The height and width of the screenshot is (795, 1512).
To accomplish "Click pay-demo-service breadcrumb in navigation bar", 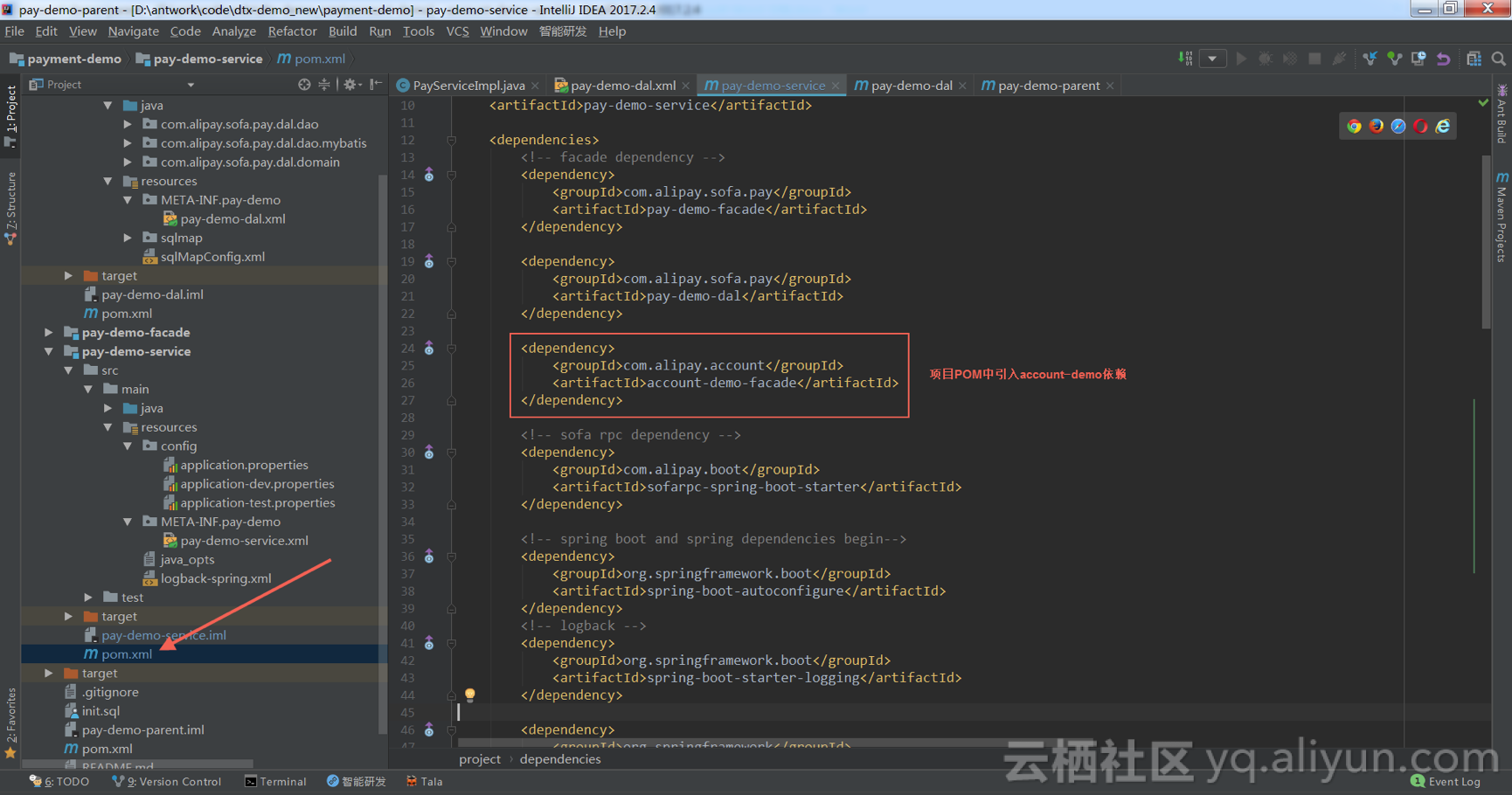I will click(x=199, y=59).
